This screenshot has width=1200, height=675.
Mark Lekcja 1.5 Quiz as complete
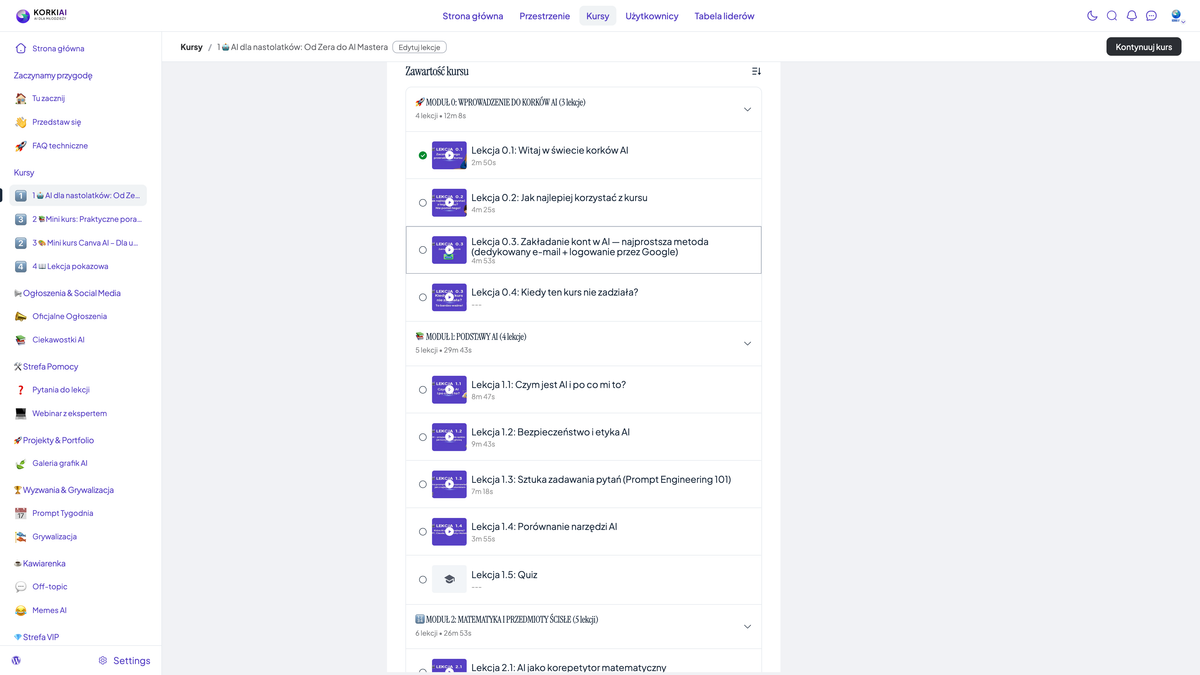[423, 579]
